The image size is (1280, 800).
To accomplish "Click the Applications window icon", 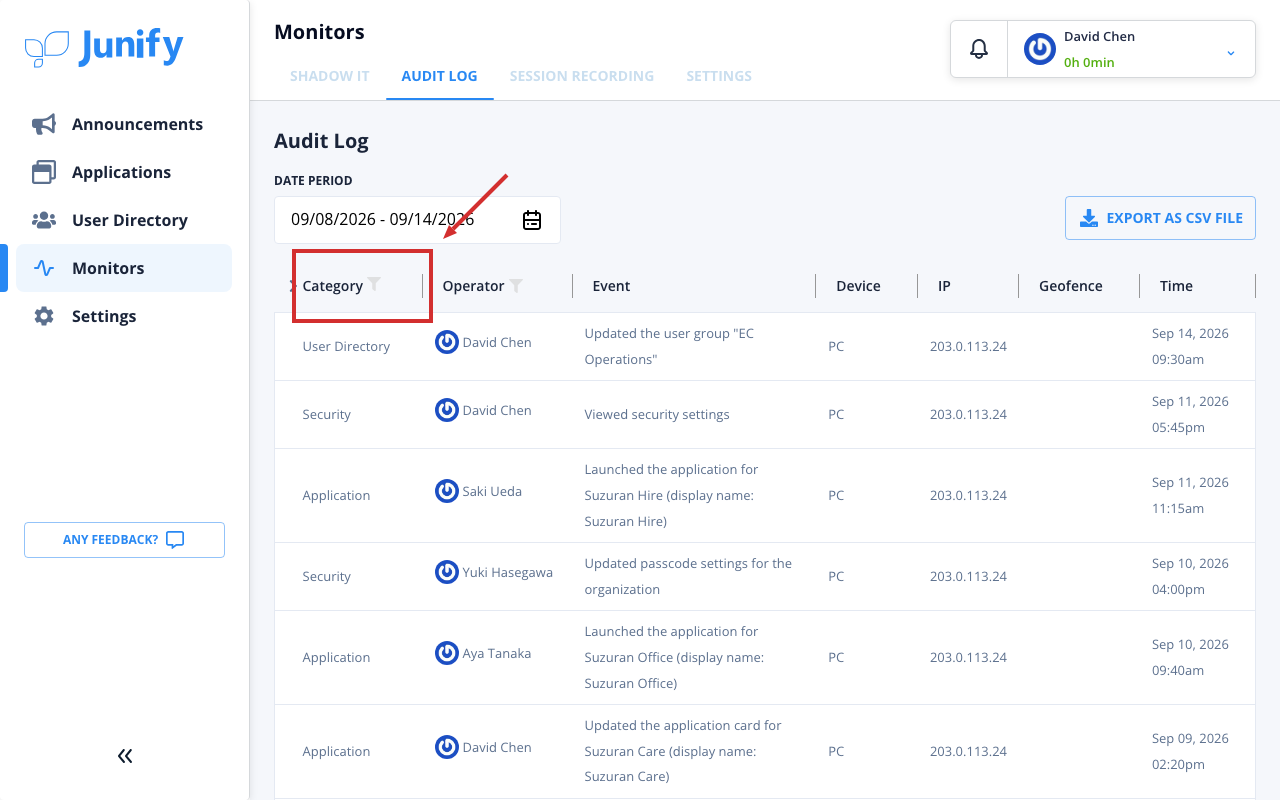I will [x=44, y=172].
